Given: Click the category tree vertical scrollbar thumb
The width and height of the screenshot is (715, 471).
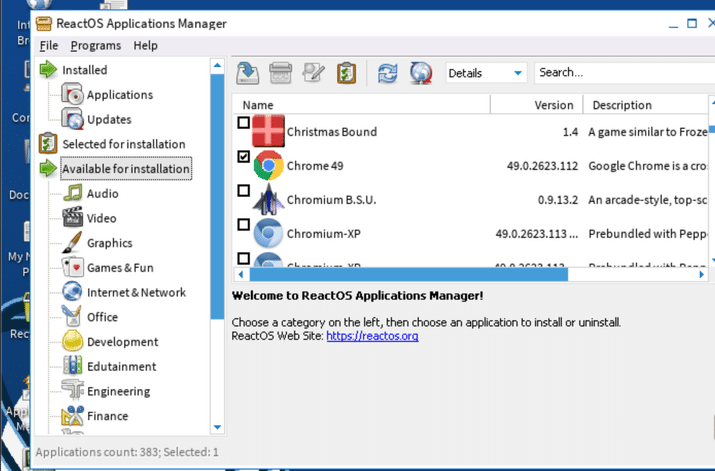Looking at the screenshot, I should 217,197.
